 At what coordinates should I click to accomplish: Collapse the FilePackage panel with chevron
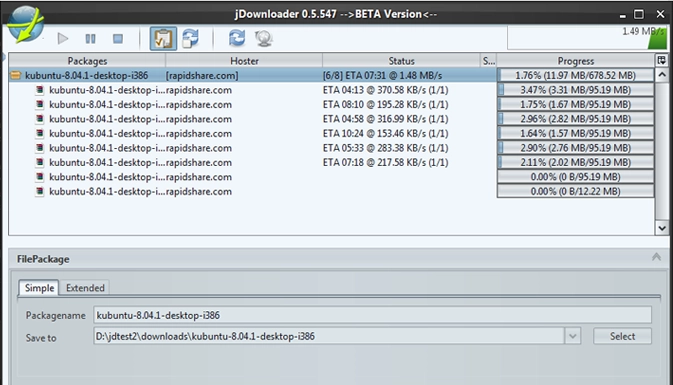click(x=656, y=257)
